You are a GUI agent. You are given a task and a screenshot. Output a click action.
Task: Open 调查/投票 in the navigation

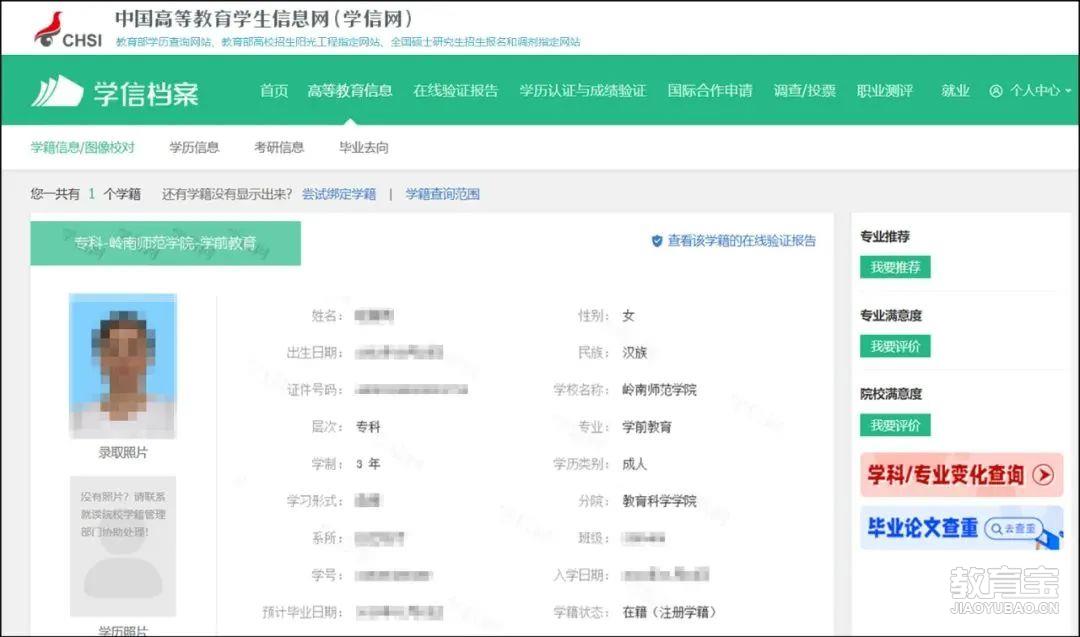(804, 91)
